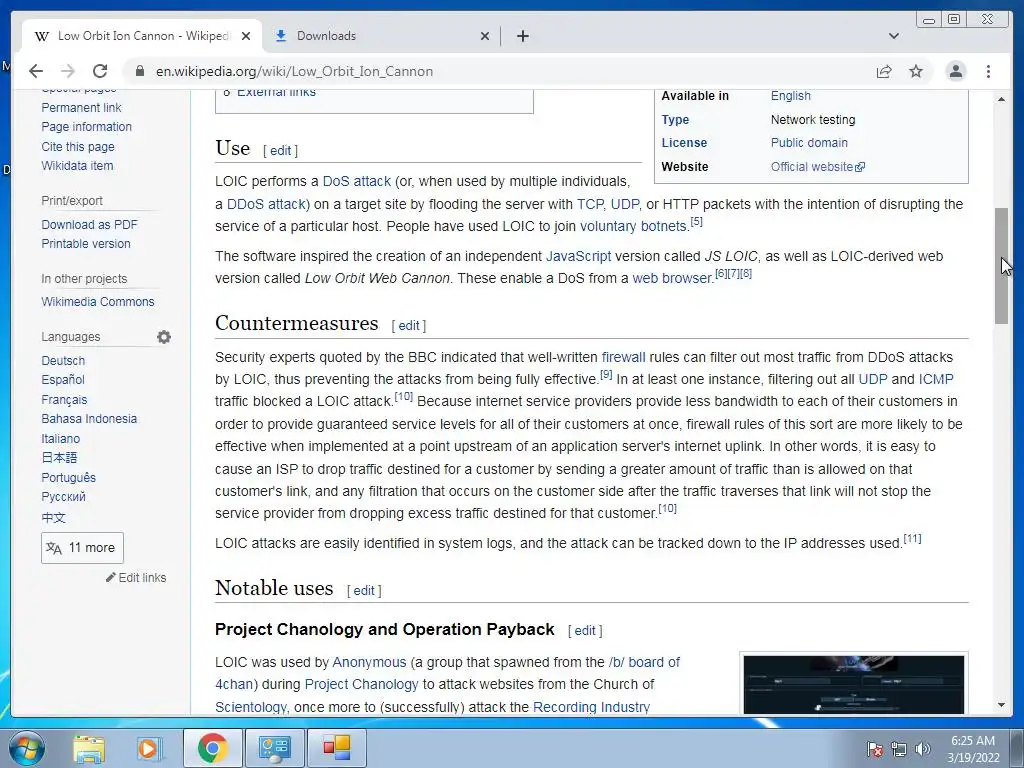Open Wikidata item

click(x=77, y=166)
